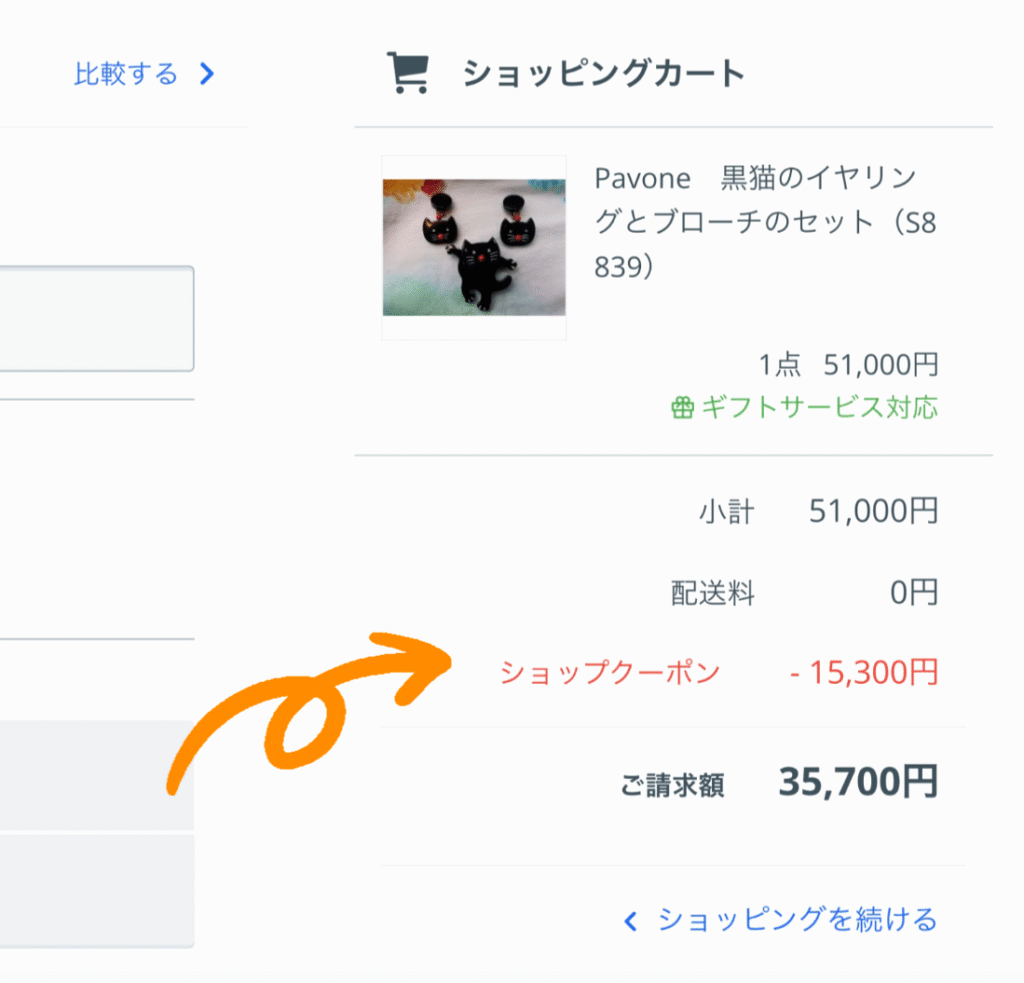This screenshot has height=983, width=1024.
Task: Click the Pavone 黒猫のイヤリング product title
Action: click(x=765, y=223)
